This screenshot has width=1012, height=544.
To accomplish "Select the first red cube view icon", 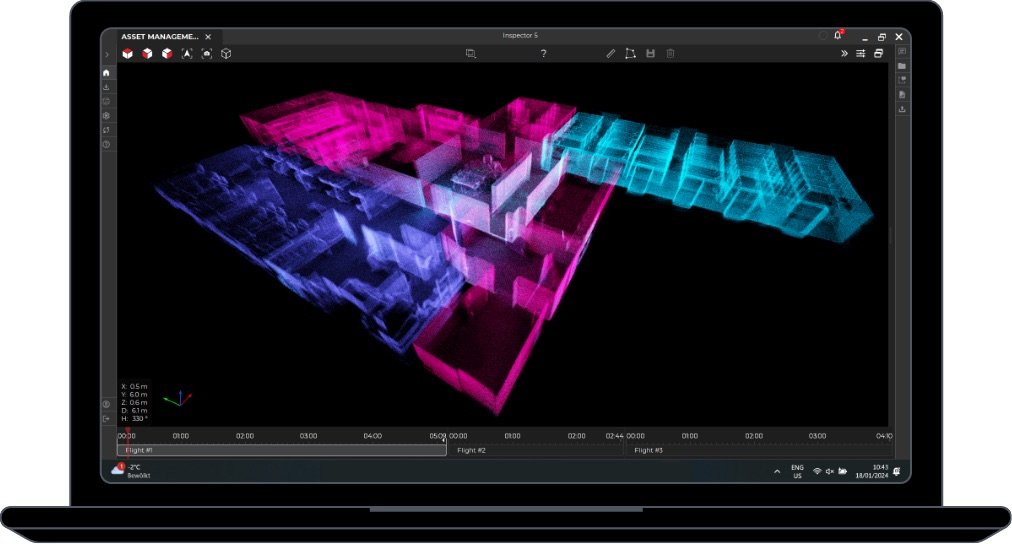I will click(128, 53).
